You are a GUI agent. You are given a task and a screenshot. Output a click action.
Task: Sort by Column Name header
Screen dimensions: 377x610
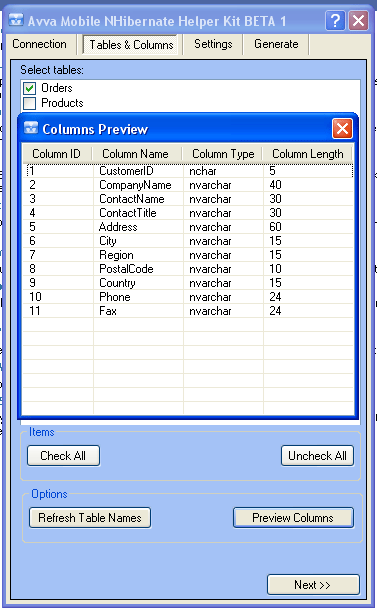click(137, 154)
